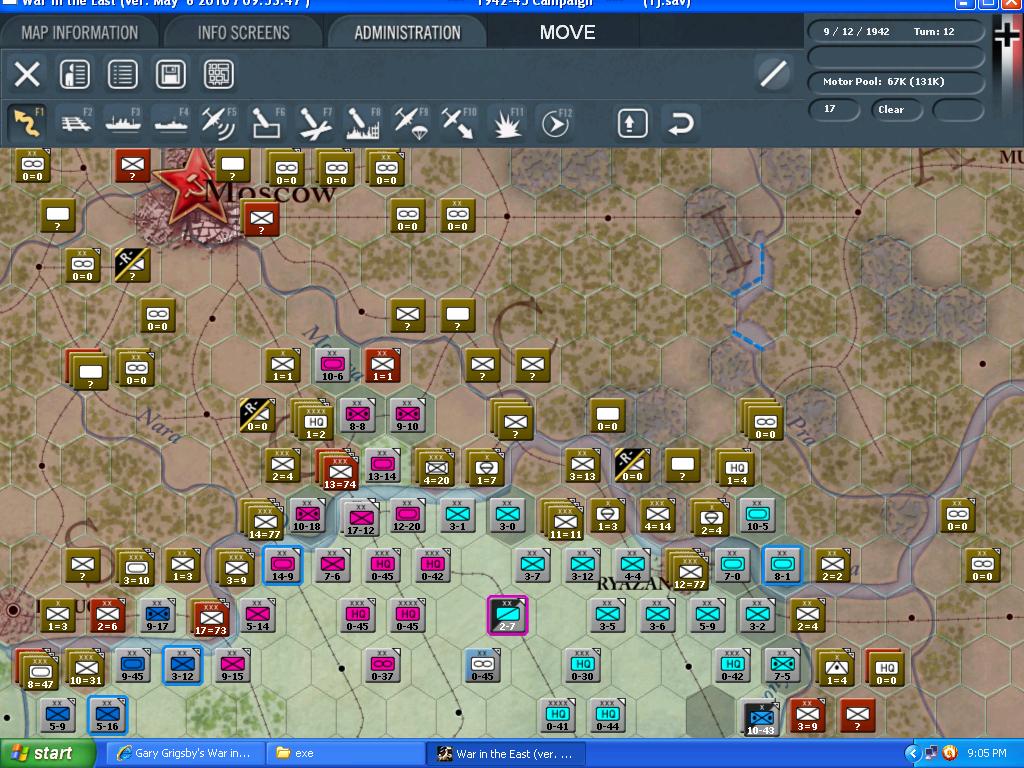Viewport: 1024px width, 768px height.
Task: Select the Move mode F1 icon
Action: coord(27,122)
